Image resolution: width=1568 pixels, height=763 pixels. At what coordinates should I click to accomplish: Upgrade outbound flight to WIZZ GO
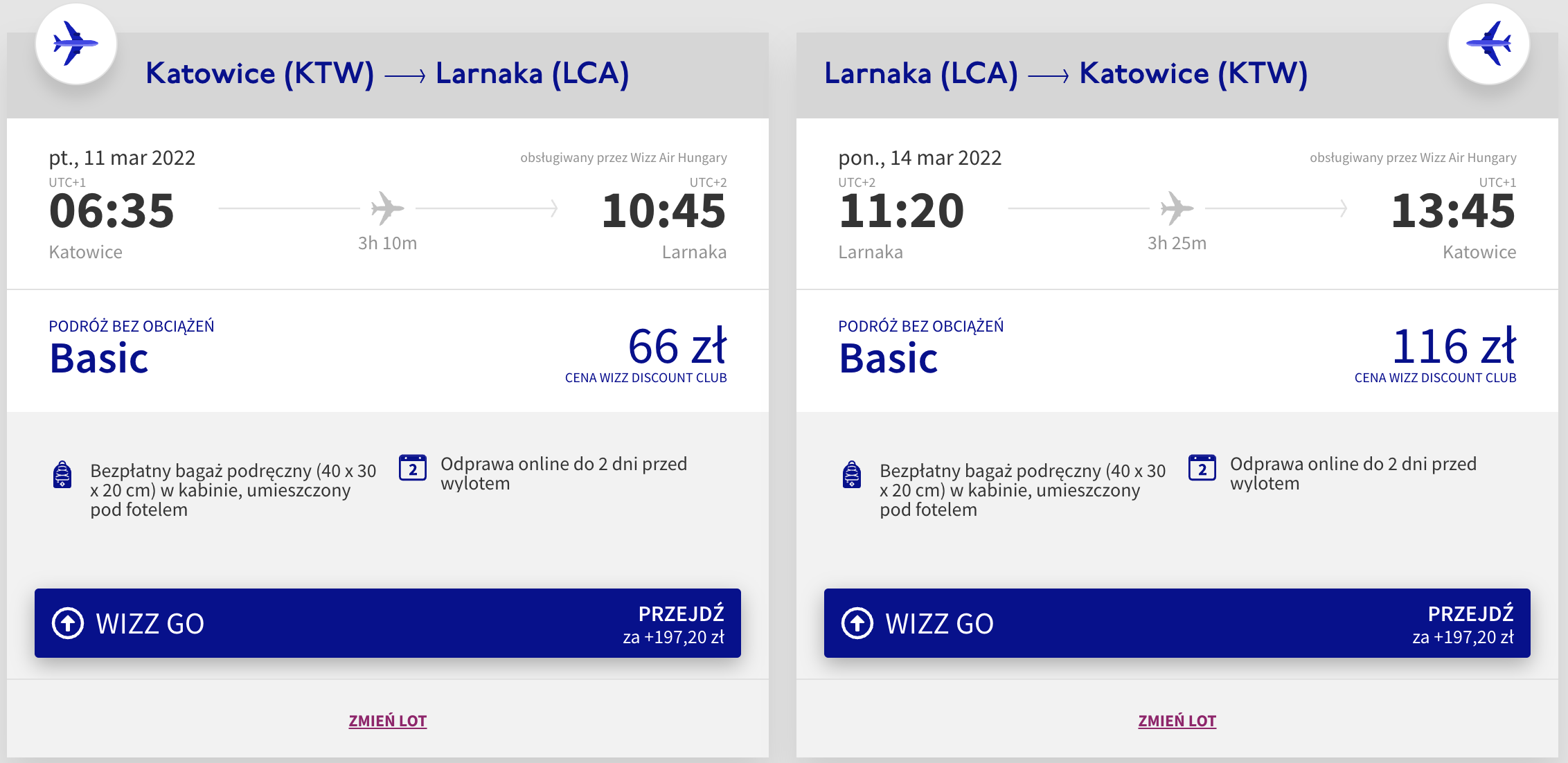[388, 623]
